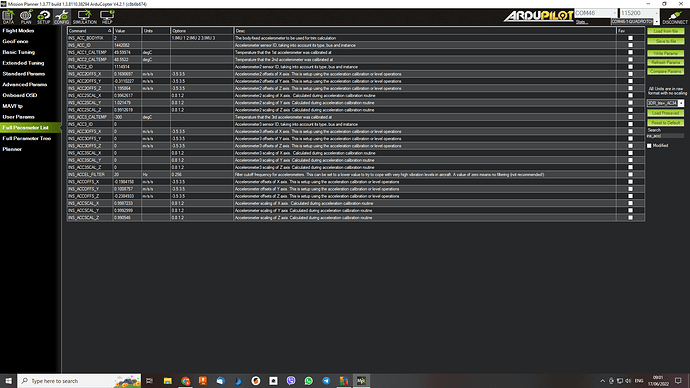Image resolution: width=690 pixels, height=388 pixels.
Task: Open the Stats link
Action: [x=581, y=22]
